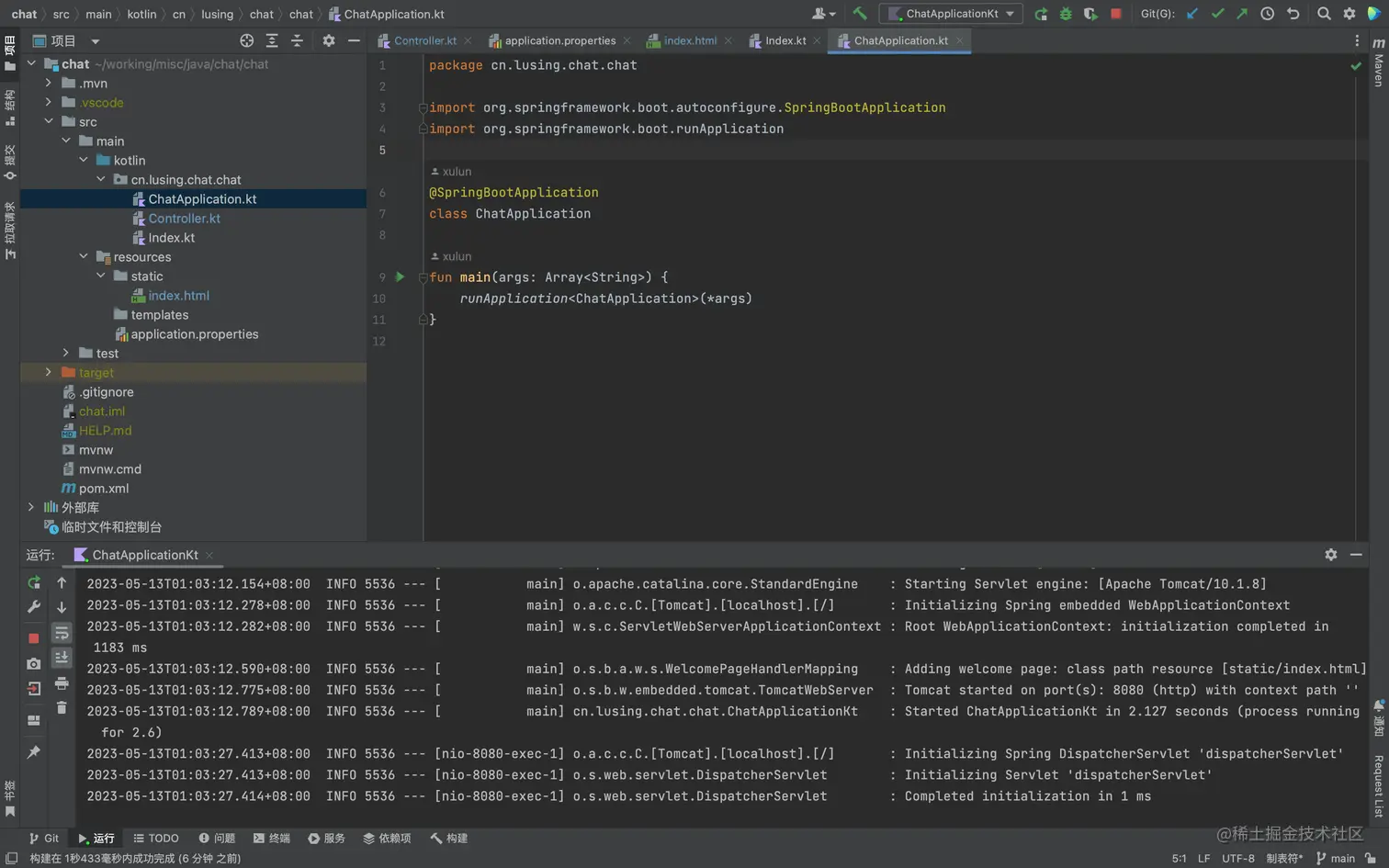This screenshot has width=1389, height=868.
Task: Expand the target folder in project tree
Action: coord(49,373)
